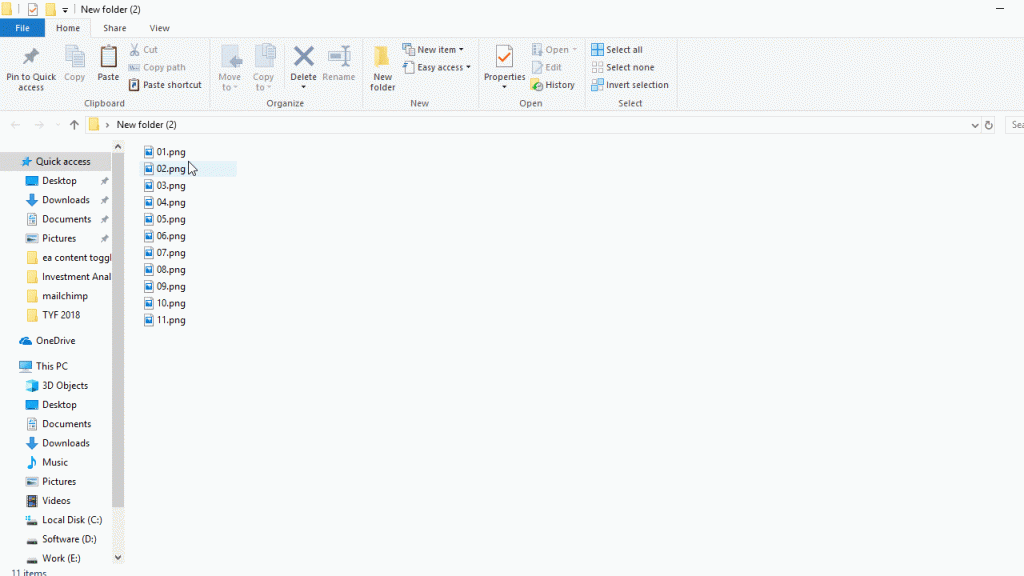The width and height of the screenshot is (1024, 576).
Task: Switch to the Share ribbon tab
Action: pos(114,28)
